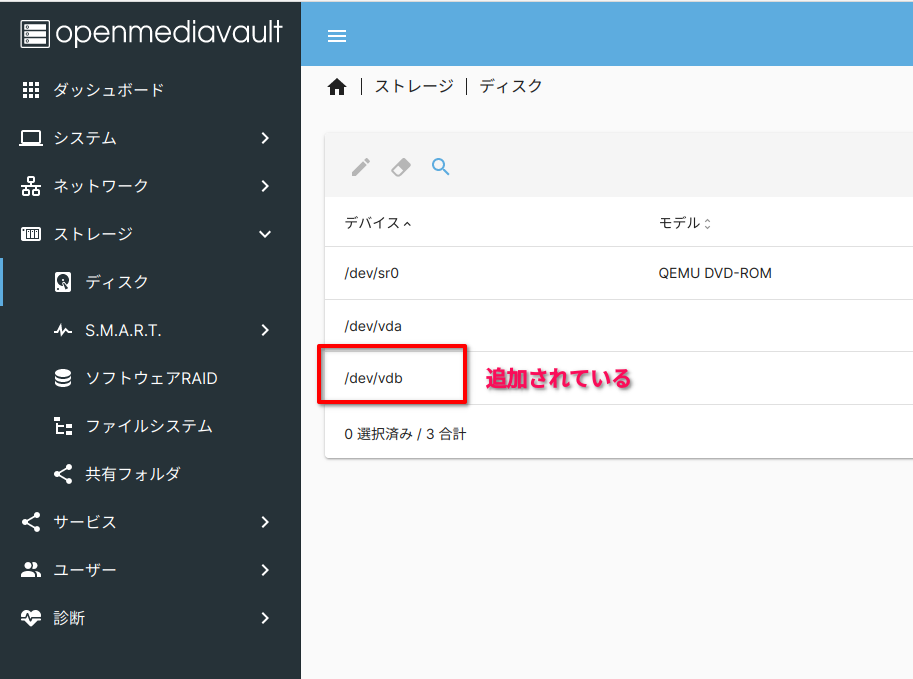
Task: Click the ソフトウェアRAID database icon
Action: [x=63, y=378]
